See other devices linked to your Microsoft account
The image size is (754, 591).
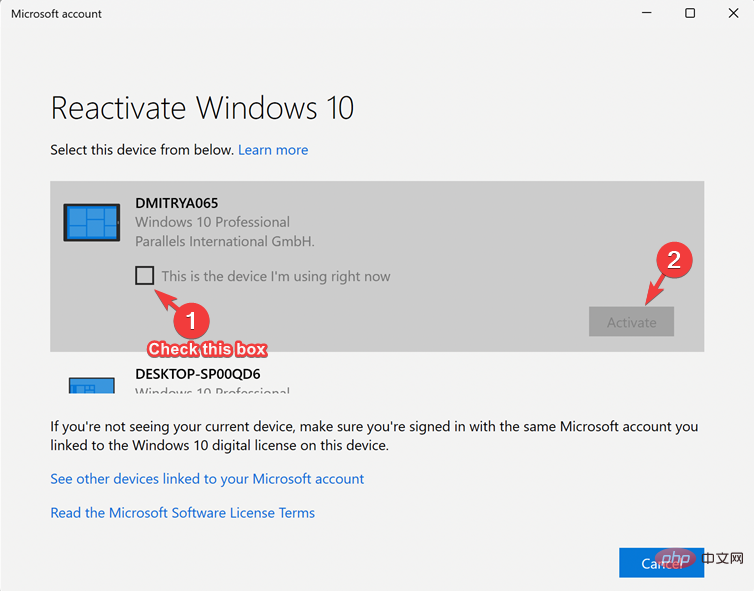(x=207, y=479)
